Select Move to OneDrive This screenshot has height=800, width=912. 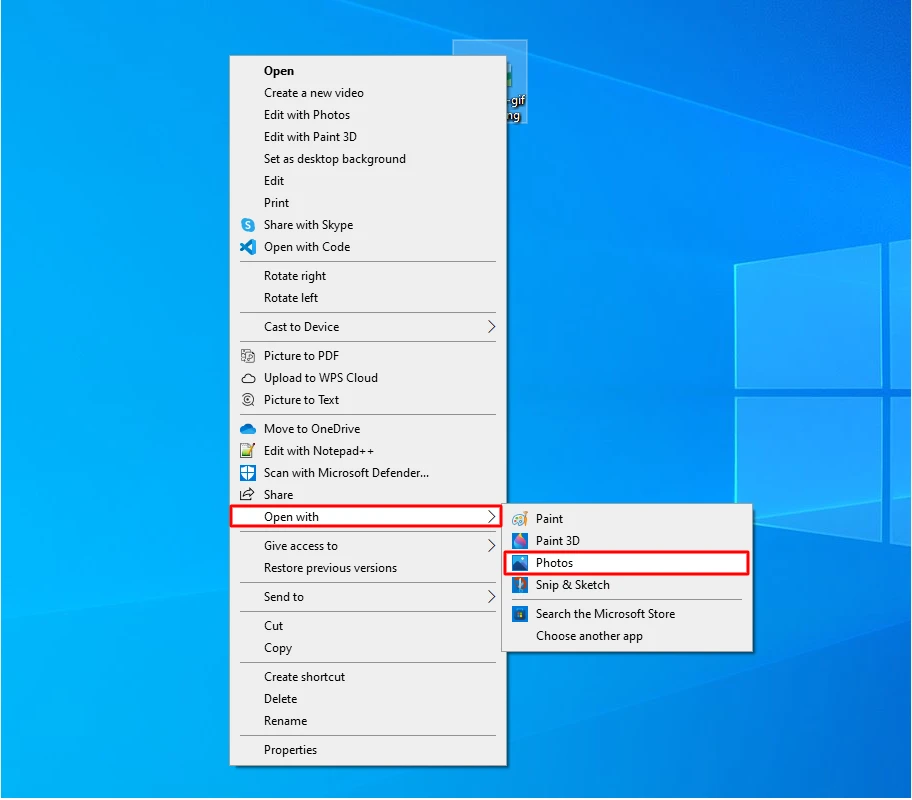pyautogui.click(x=368, y=429)
